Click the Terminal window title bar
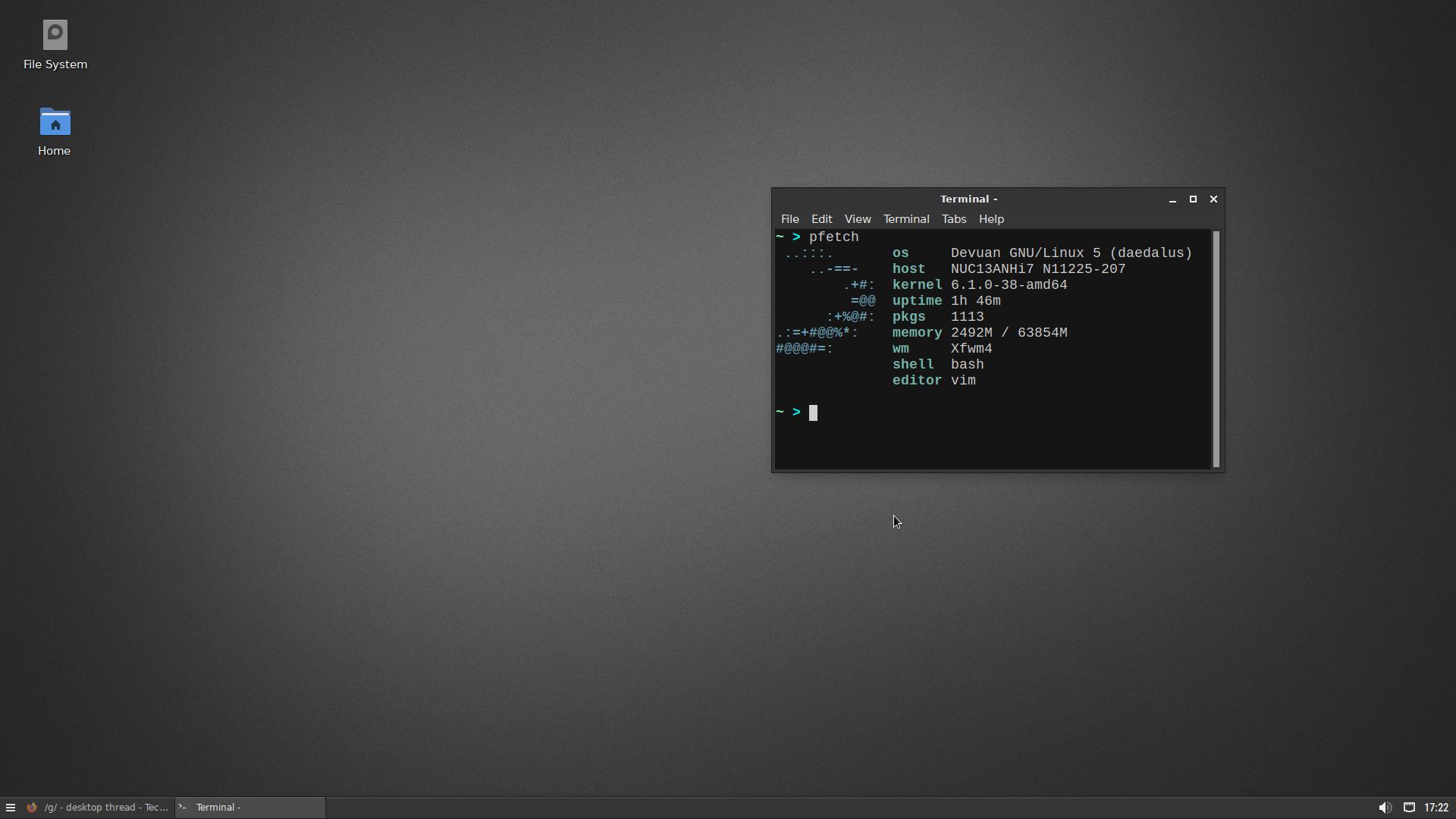 [968, 199]
